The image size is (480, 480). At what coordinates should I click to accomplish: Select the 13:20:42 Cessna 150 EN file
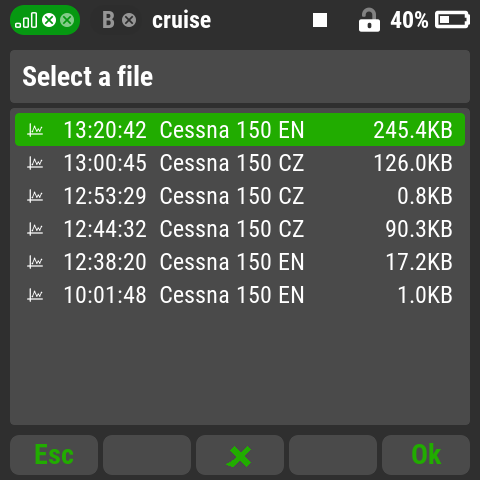(240, 130)
